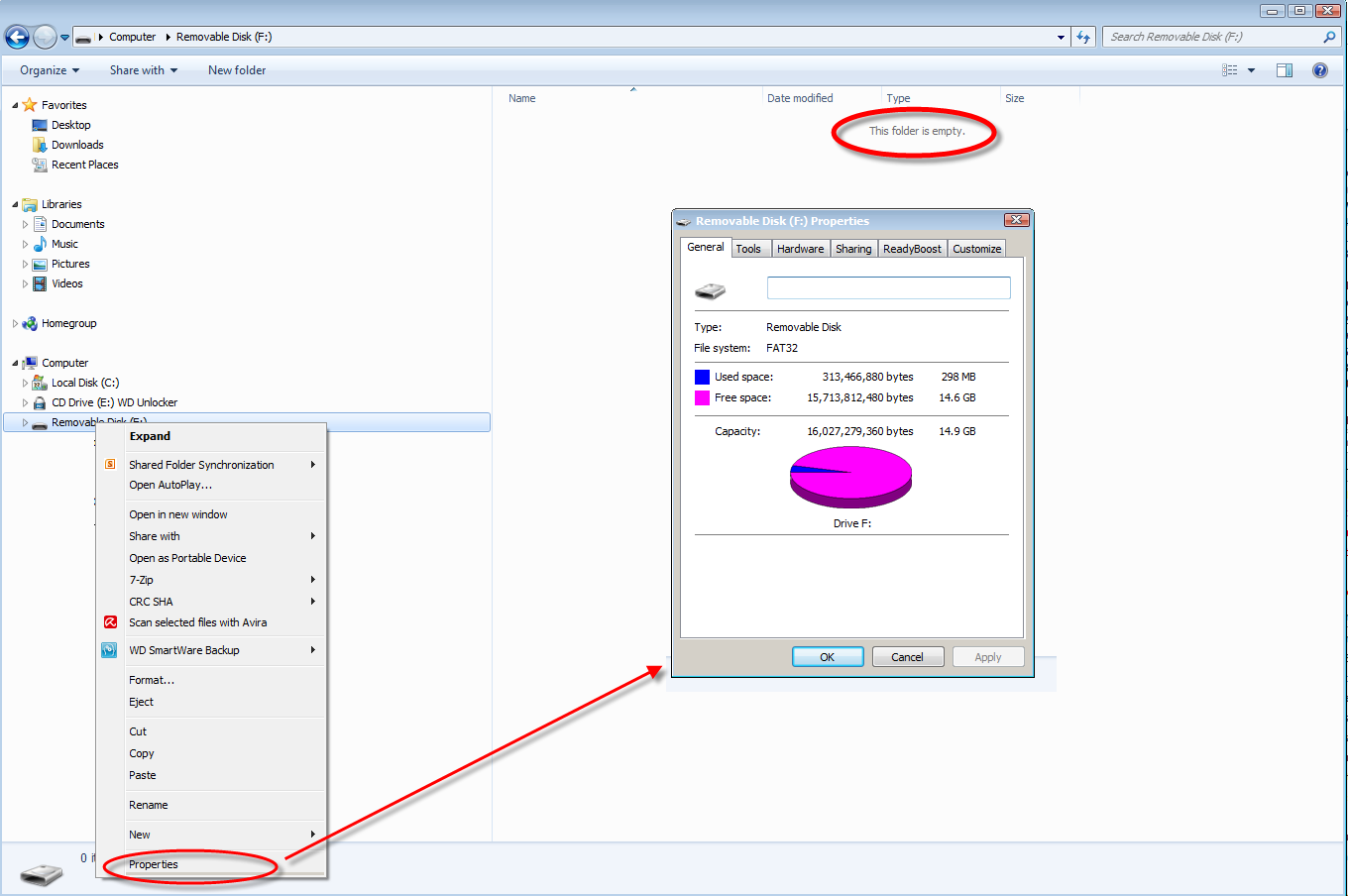Open Homegroup in navigation pane
The image size is (1348, 896).
68,323
